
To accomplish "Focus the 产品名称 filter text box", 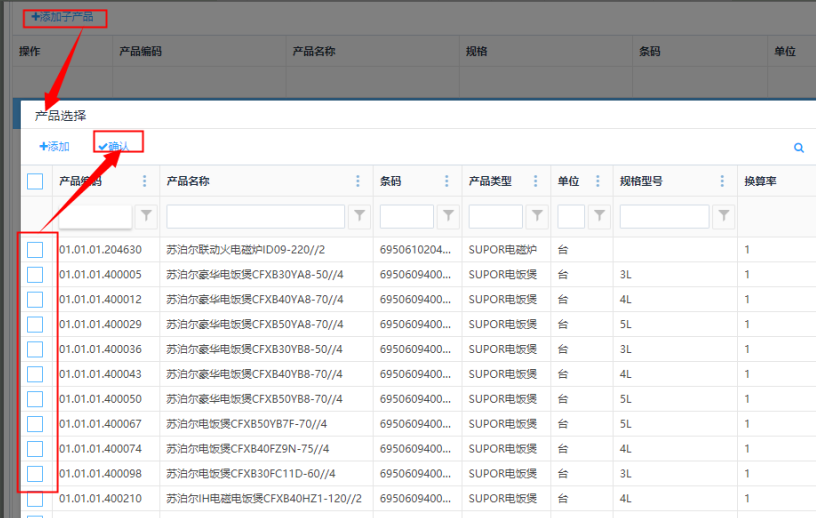I will [255, 216].
